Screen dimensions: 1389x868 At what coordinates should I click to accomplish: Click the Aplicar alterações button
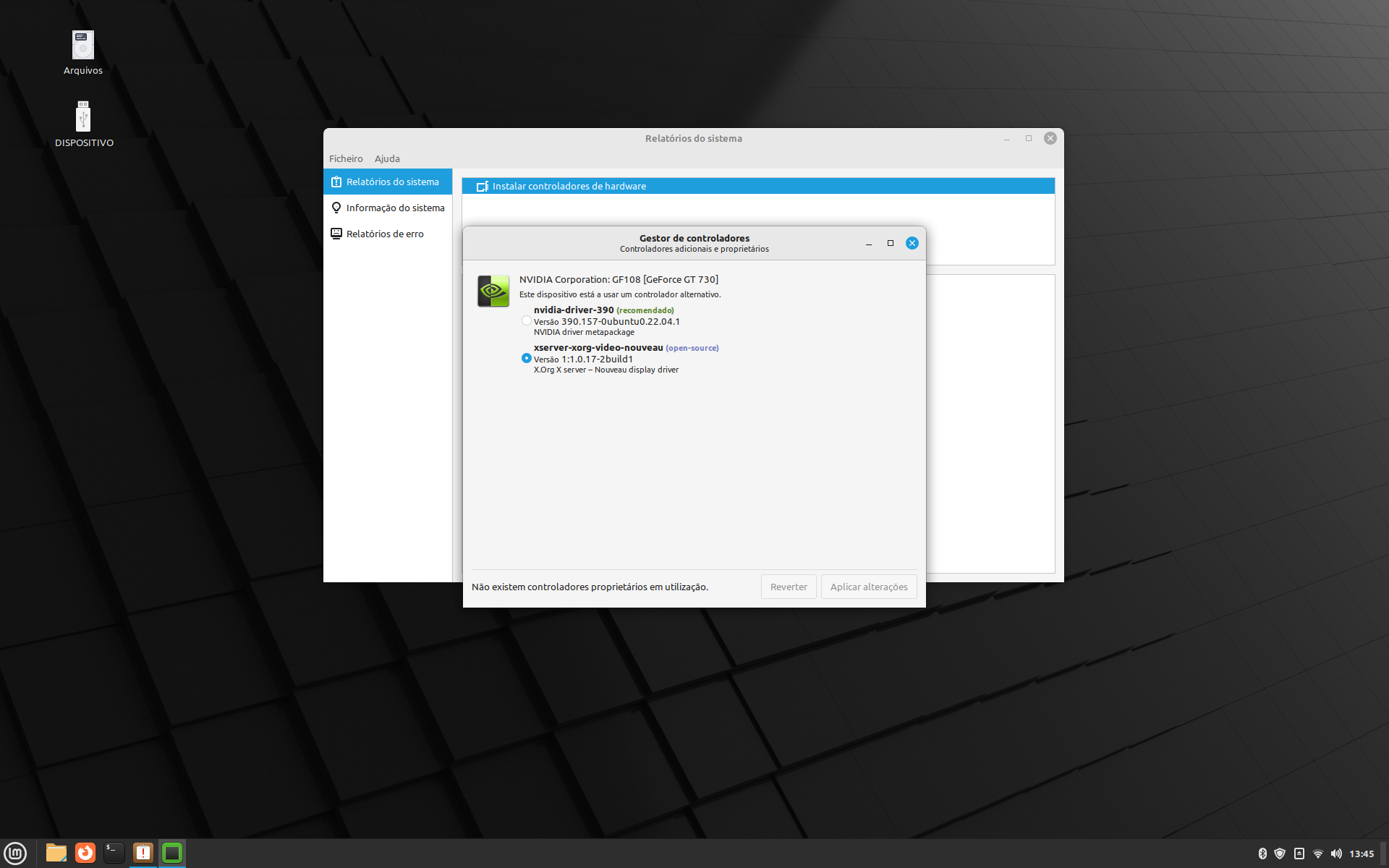[868, 587]
